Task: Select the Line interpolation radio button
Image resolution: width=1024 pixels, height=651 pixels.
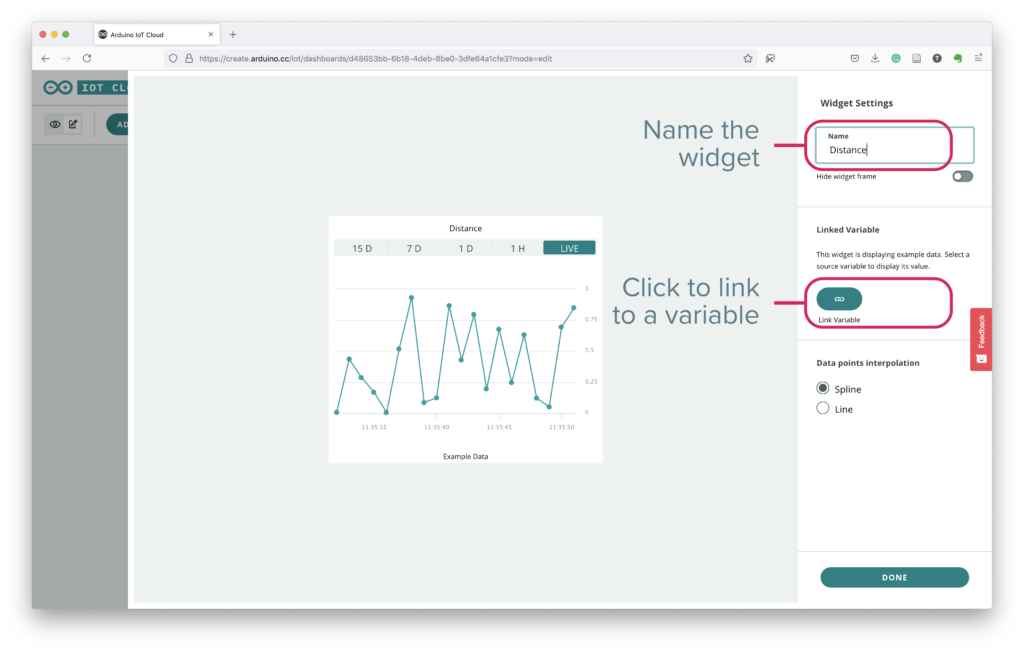Action: (x=823, y=409)
